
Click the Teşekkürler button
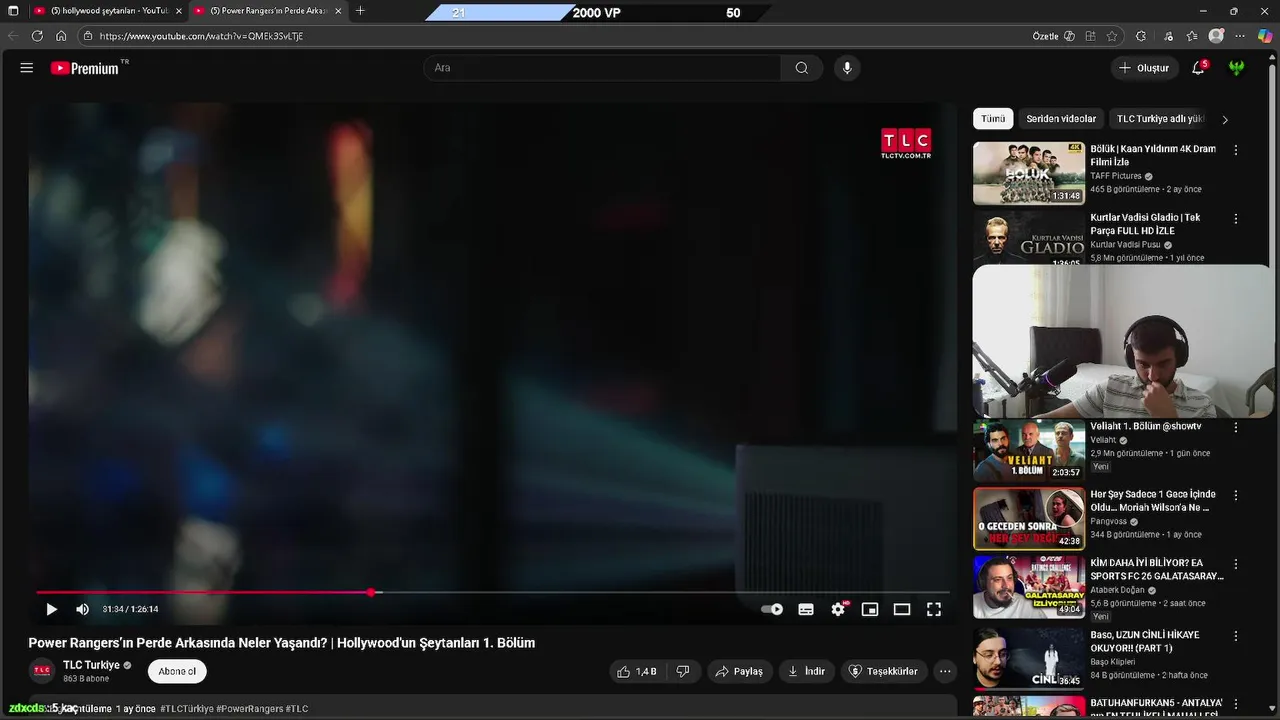(883, 672)
